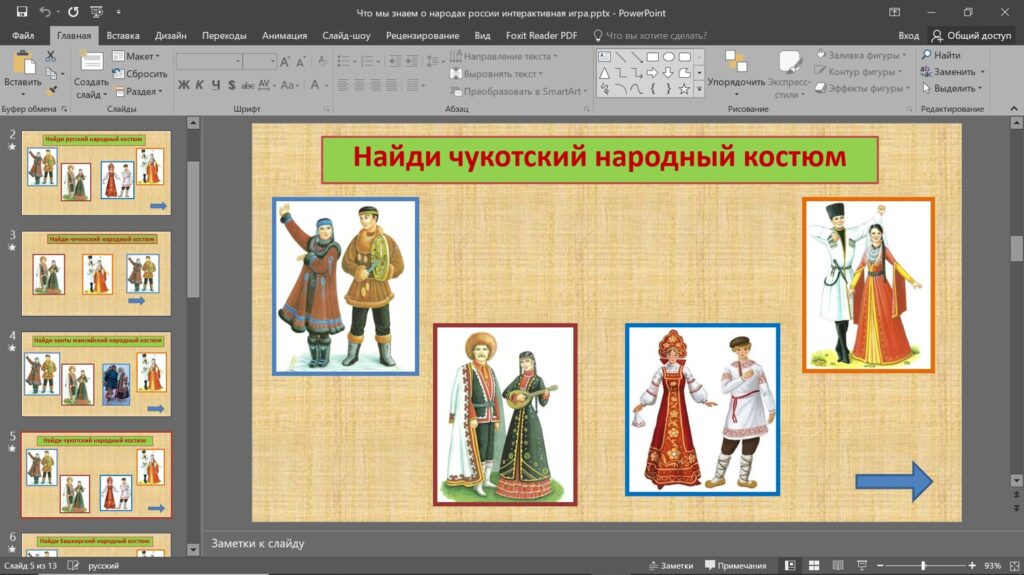This screenshot has width=1024, height=575.
Task: Toggle bold Ж formatting
Action: click(x=184, y=85)
